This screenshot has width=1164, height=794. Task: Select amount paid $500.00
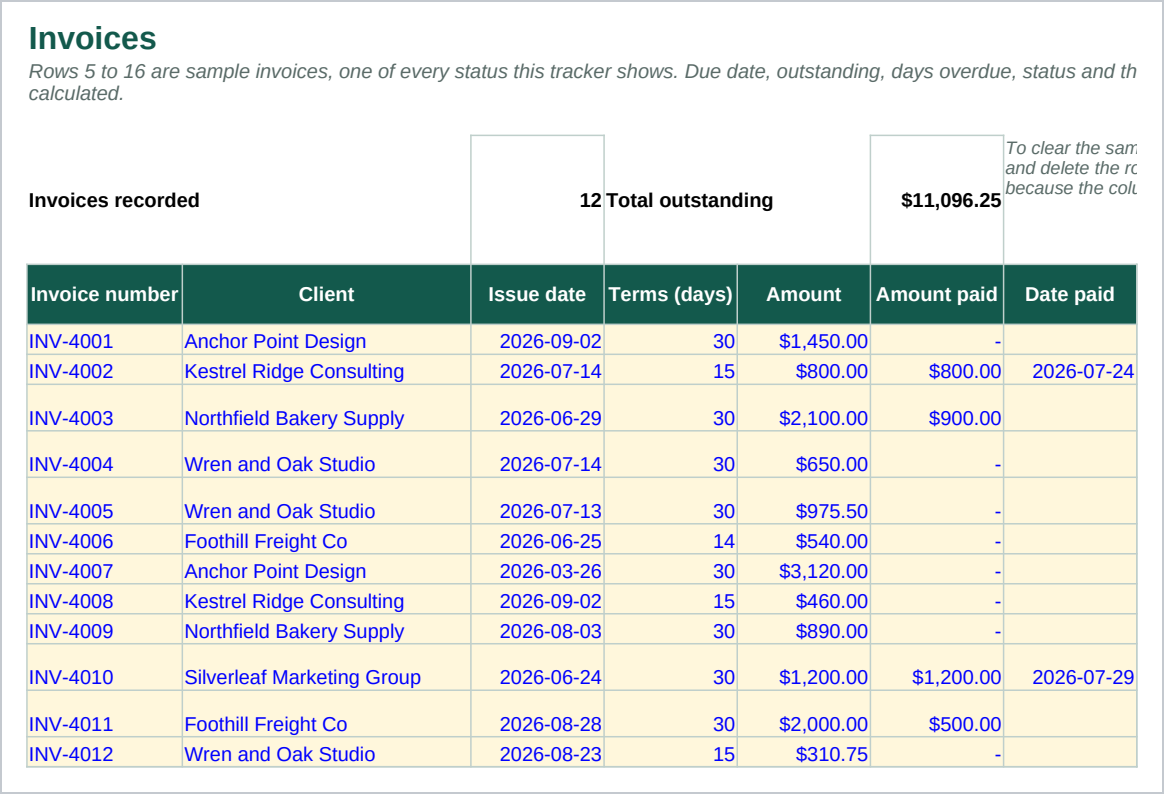tap(937, 715)
